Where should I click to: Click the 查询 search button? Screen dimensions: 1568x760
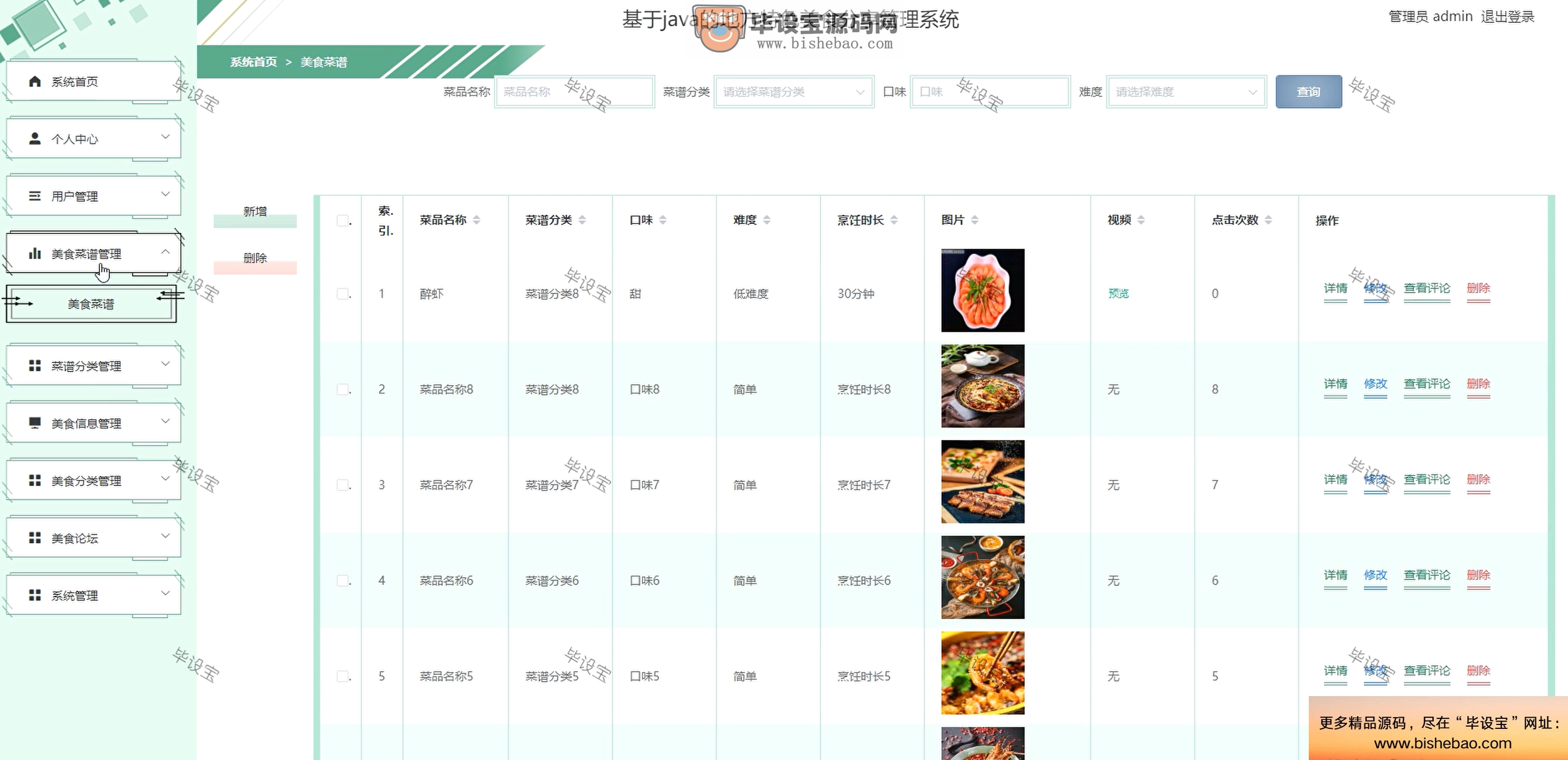pos(1309,92)
